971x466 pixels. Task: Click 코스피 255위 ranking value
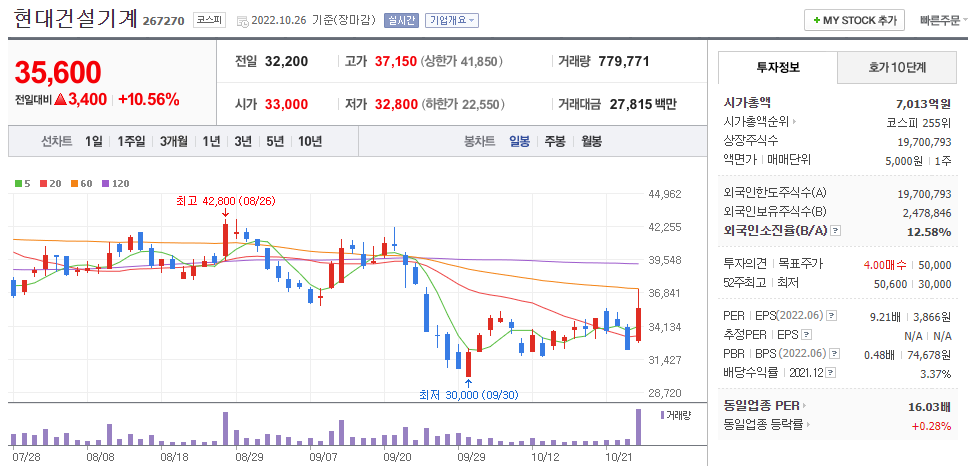[x=919, y=122]
